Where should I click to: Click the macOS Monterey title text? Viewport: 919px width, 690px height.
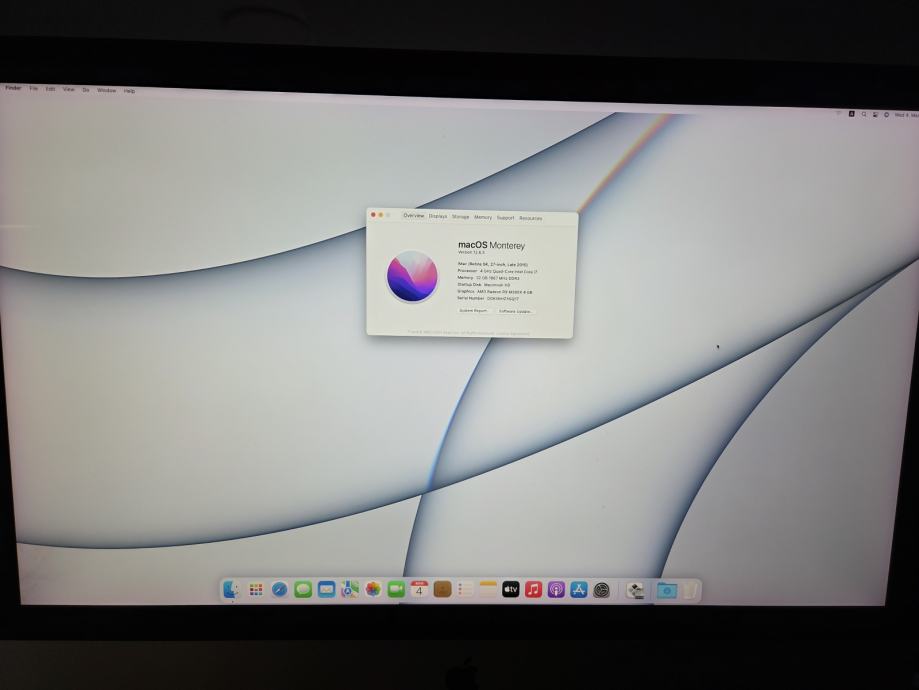tap(491, 245)
